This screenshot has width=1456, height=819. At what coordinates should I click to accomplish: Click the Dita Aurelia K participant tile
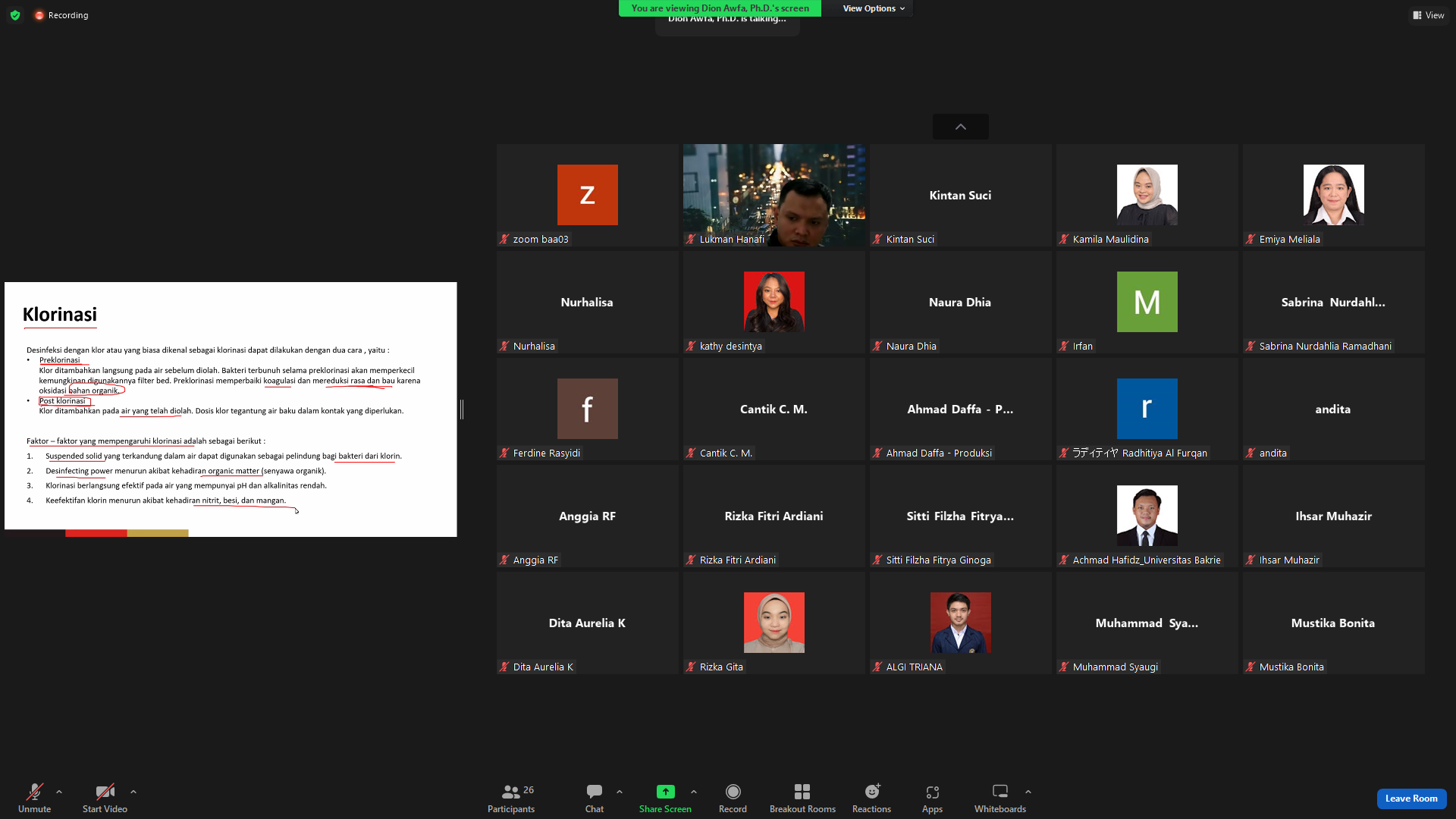588,623
